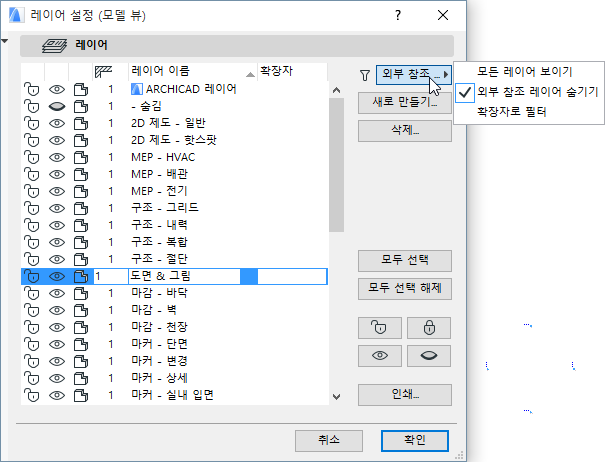This screenshot has width=605, height=462.
Task: Click lock icon of 마커 - 단면 row
Action: click(32, 344)
